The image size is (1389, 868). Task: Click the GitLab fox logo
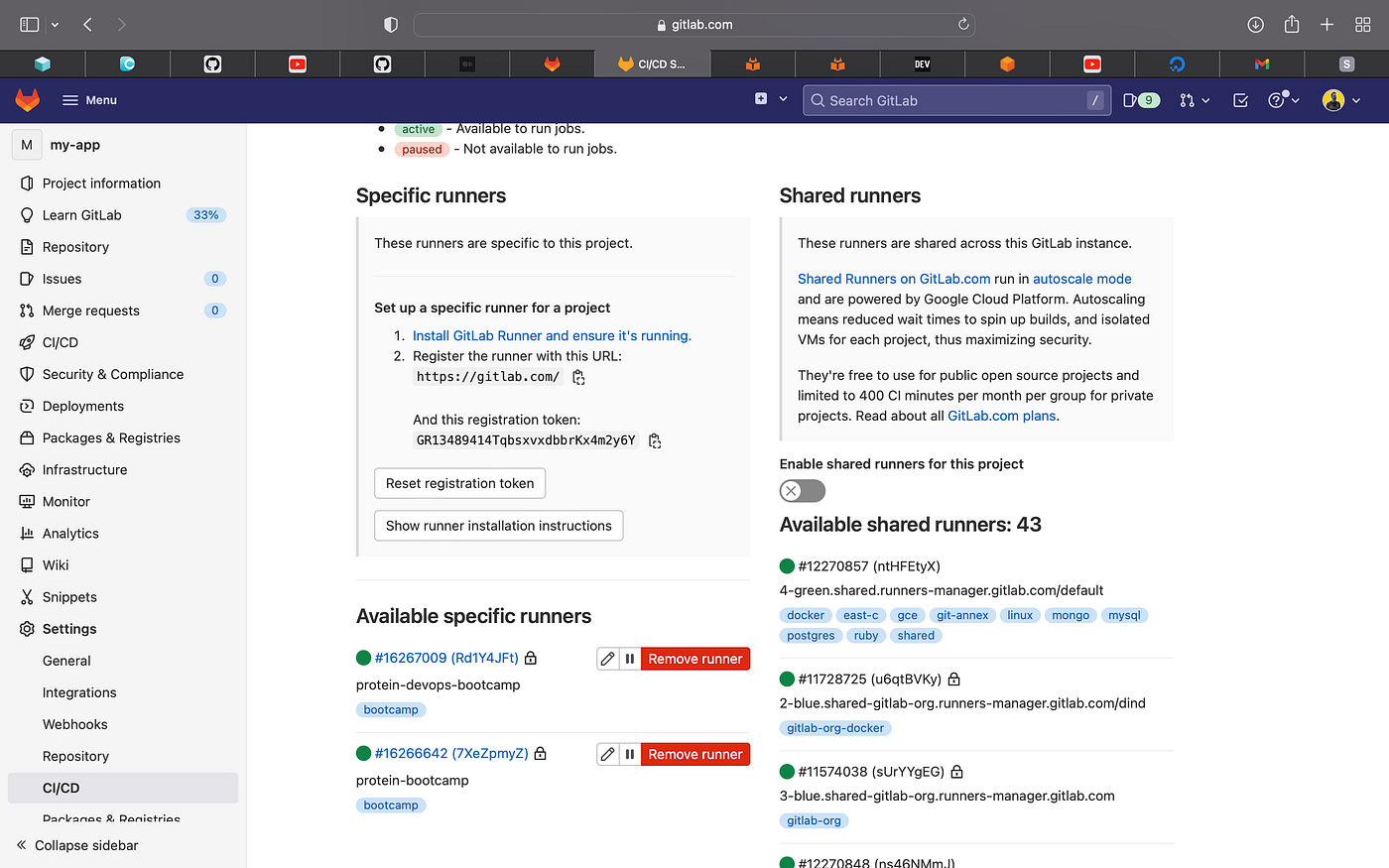[27, 99]
